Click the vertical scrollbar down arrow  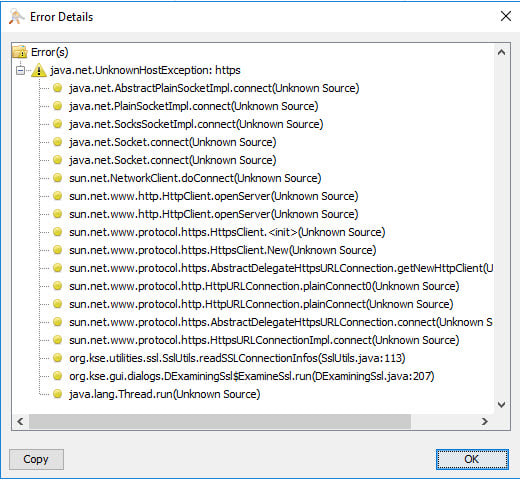pos(501,405)
